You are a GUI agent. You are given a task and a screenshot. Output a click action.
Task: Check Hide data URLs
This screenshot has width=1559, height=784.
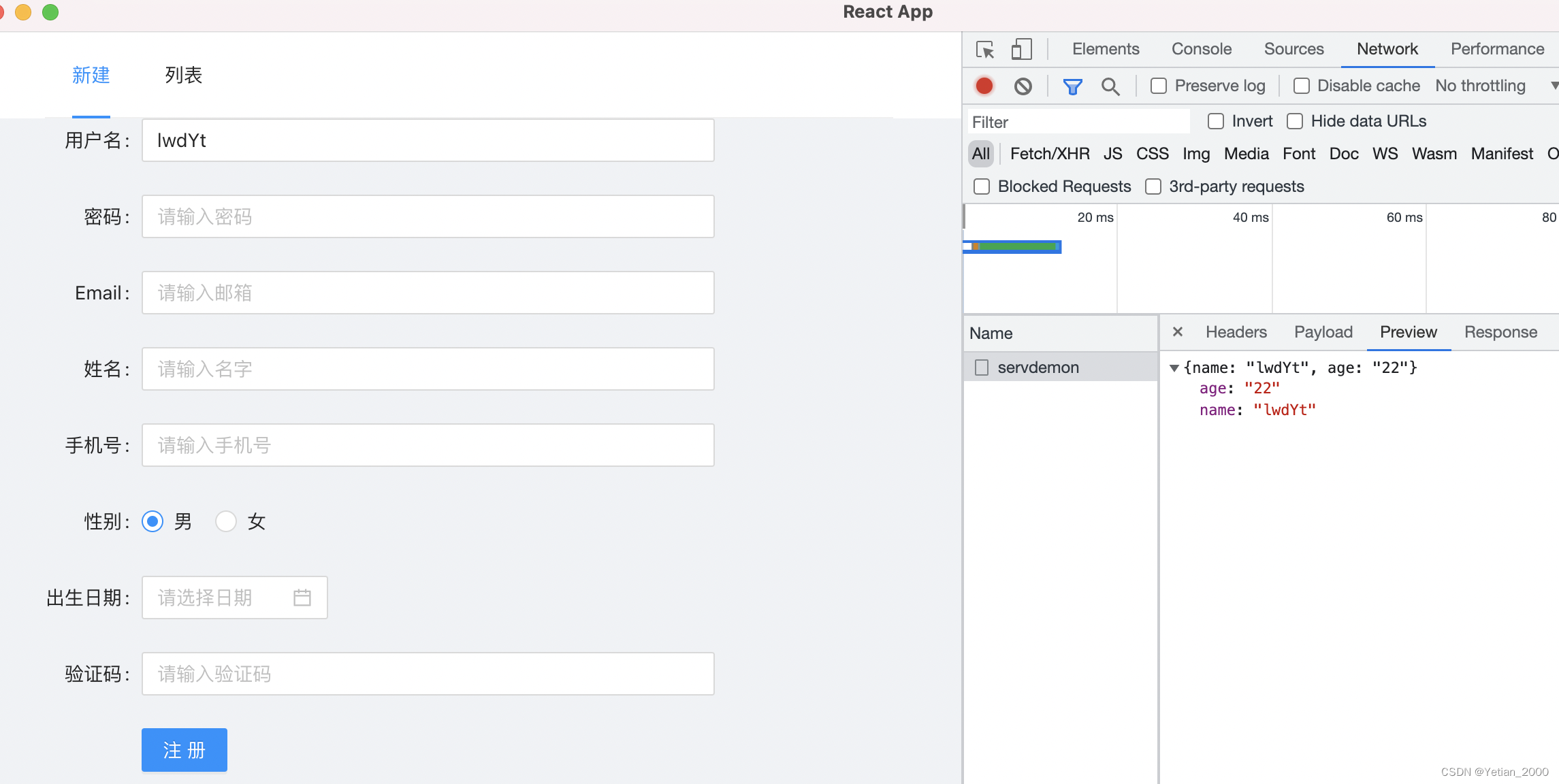[x=1295, y=121]
